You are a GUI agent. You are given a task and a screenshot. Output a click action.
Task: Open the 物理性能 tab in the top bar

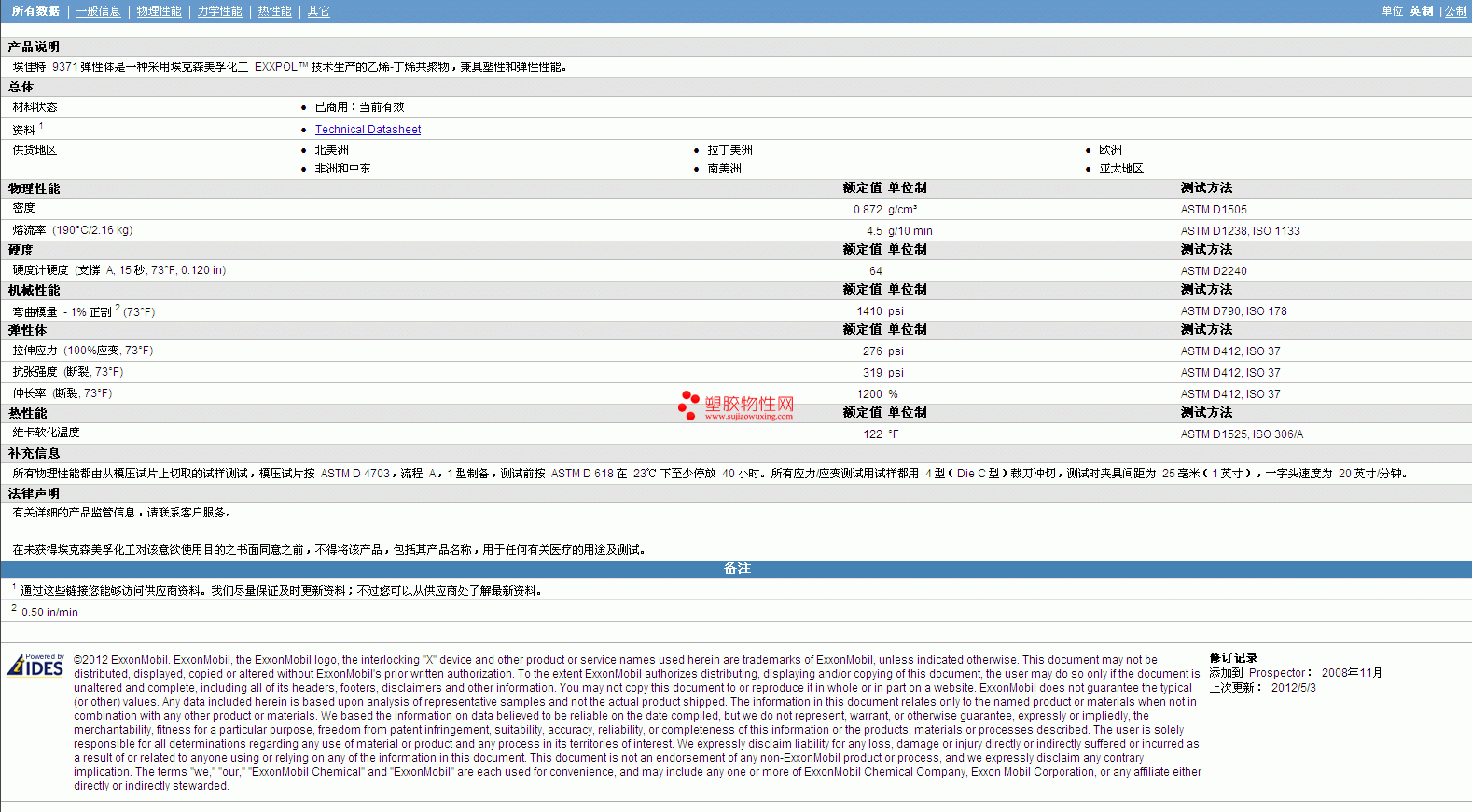coord(160,11)
